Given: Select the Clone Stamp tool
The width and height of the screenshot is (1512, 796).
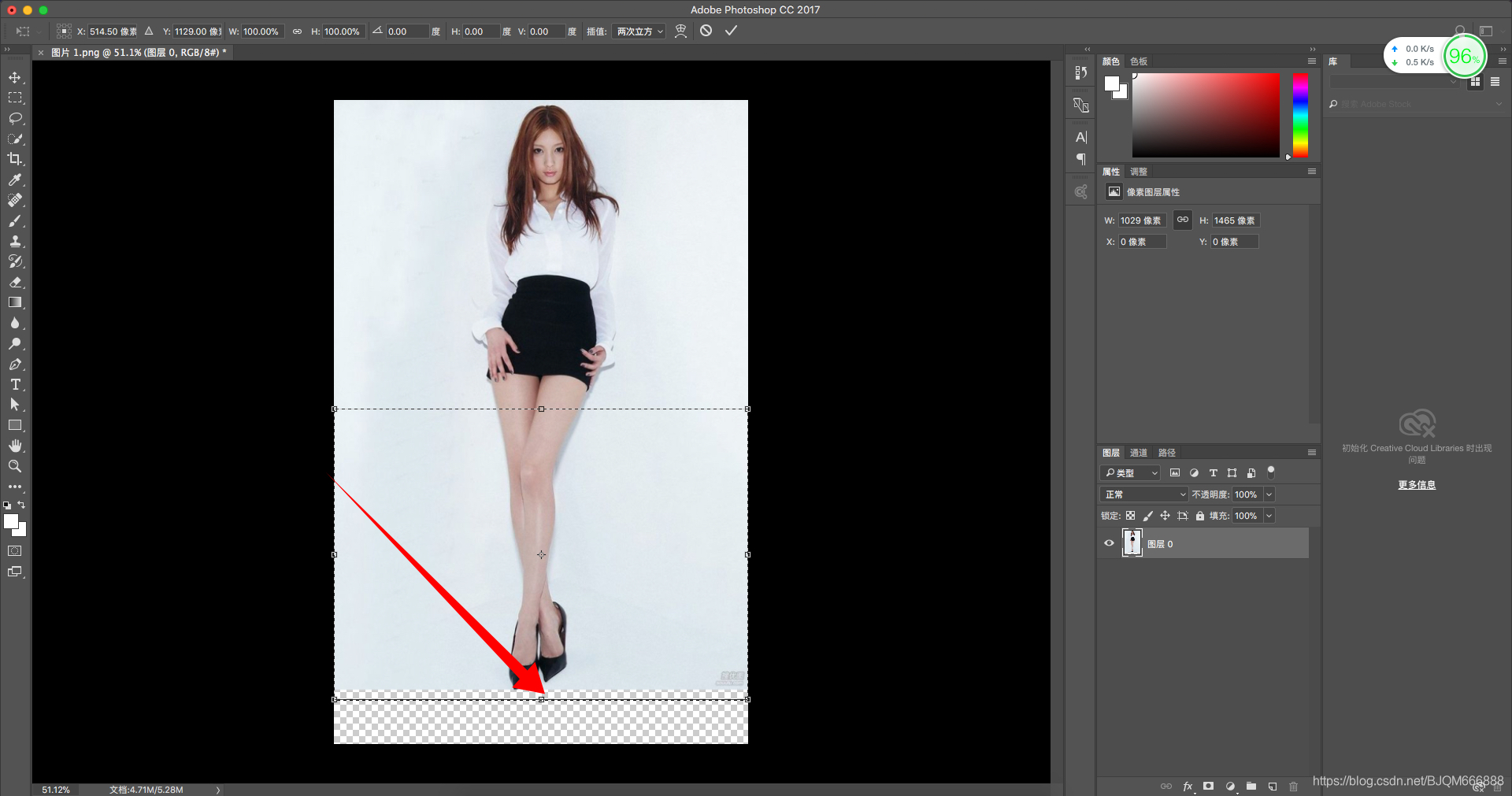Looking at the screenshot, I should point(15,241).
